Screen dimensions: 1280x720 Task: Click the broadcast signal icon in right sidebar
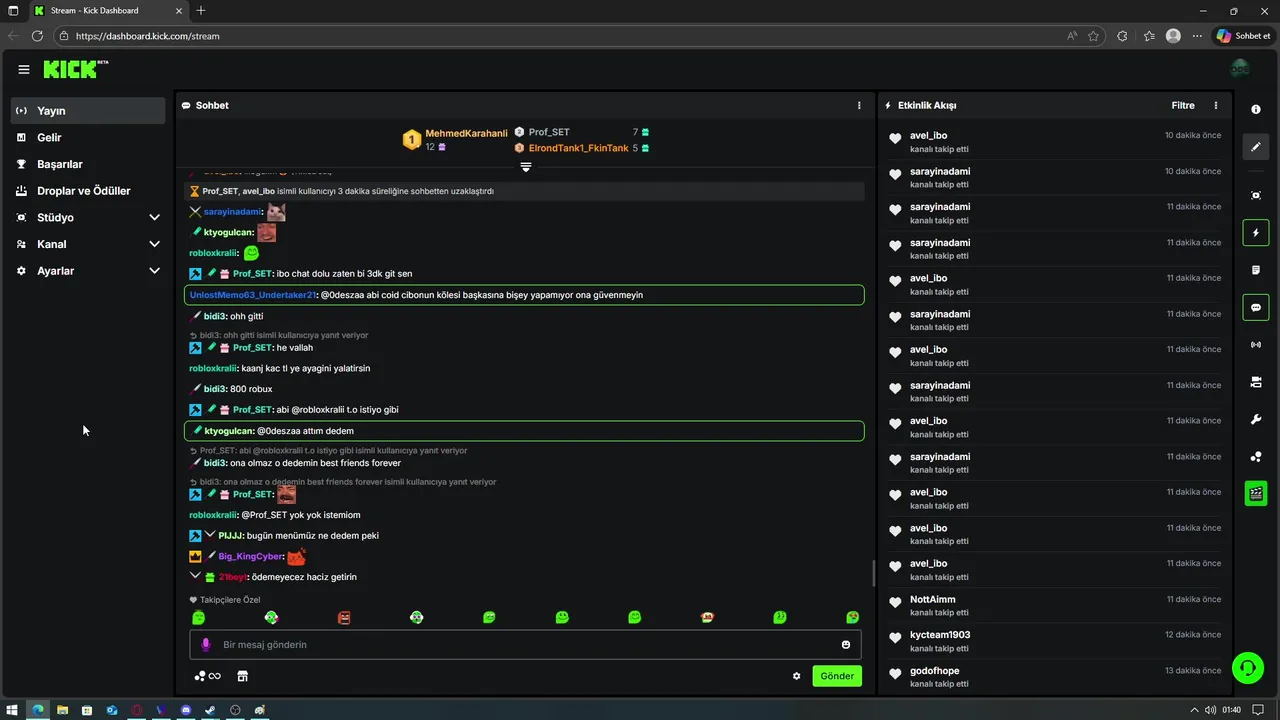(x=1256, y=345)
